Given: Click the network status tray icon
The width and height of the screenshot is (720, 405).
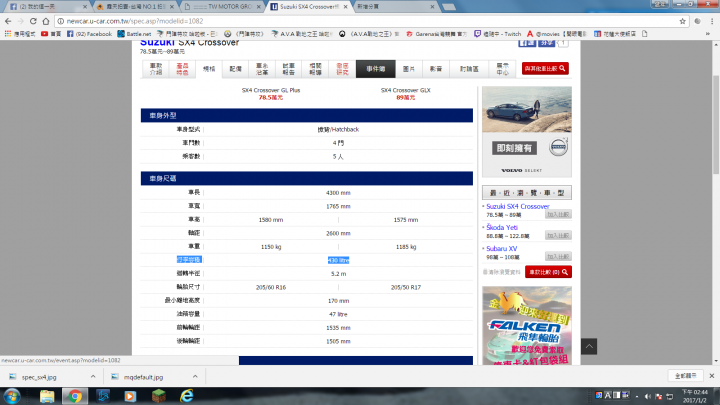Looking at the screenshot, I should point(670,396).
